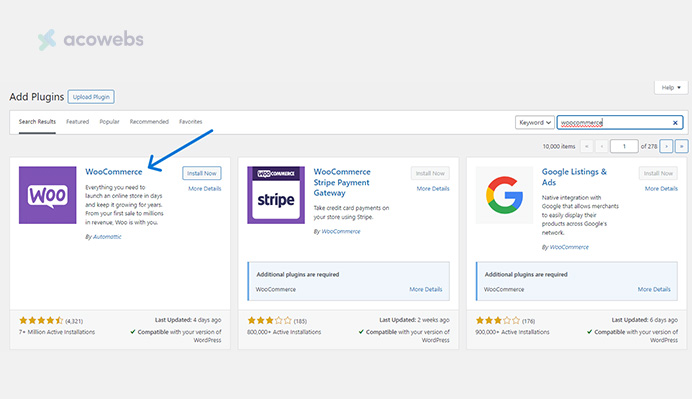692x399 pixels.
Task: Click the acowebs logo
Action: [90, 40]
